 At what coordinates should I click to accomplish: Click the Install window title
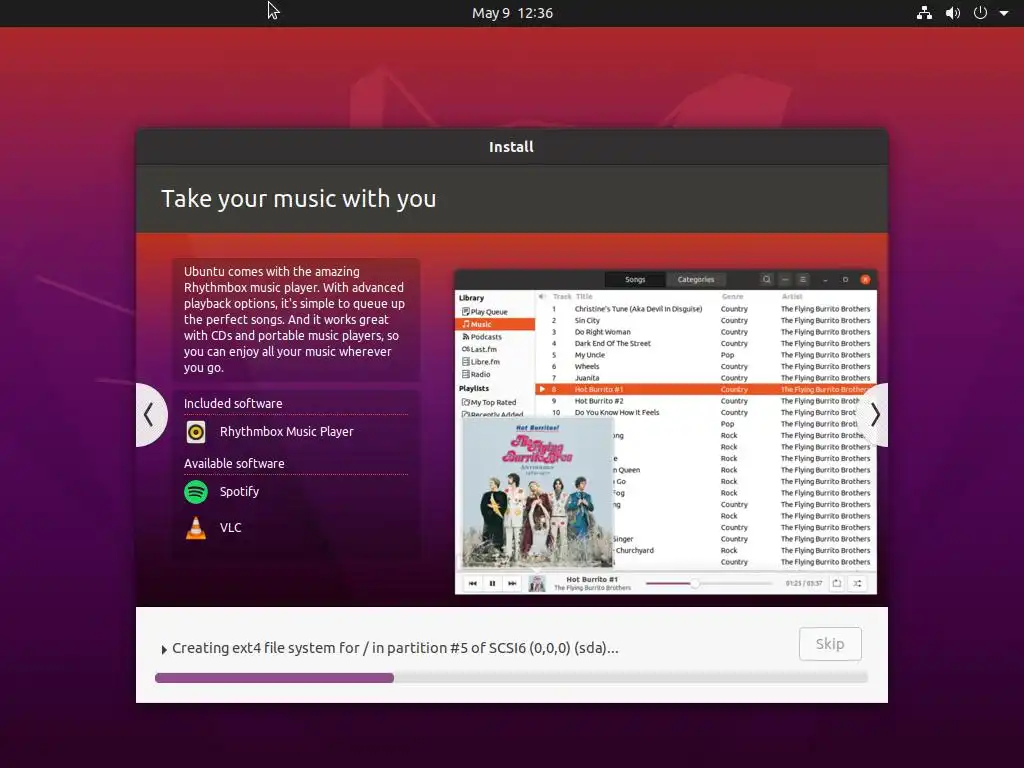pos(511,147)
